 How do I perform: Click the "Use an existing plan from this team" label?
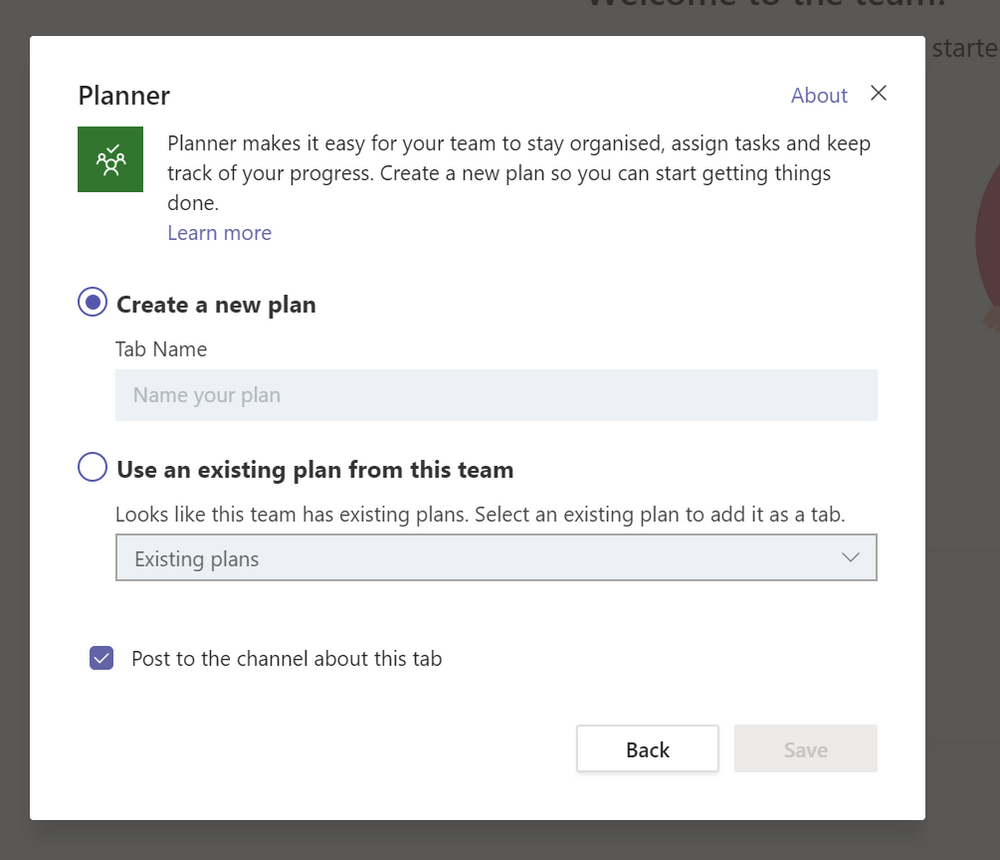pyautogui.click(x=315, y=469)
